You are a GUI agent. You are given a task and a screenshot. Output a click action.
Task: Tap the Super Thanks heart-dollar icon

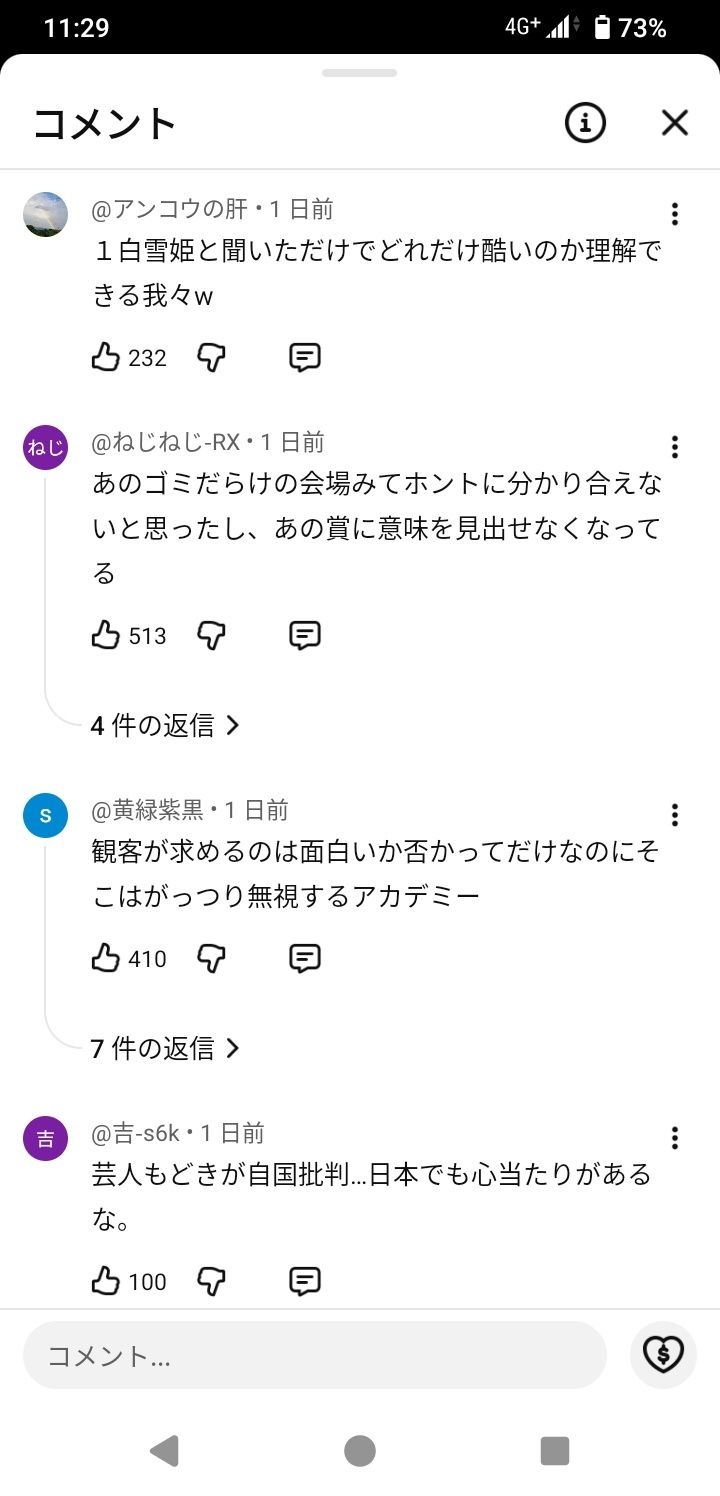pos(663,1355)
